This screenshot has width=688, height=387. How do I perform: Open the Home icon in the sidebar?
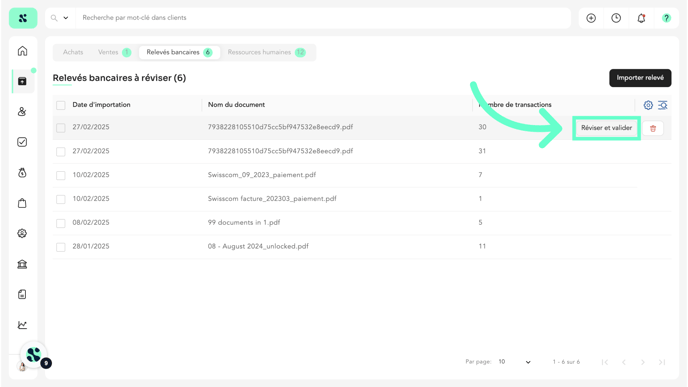[x=22, y=51]
